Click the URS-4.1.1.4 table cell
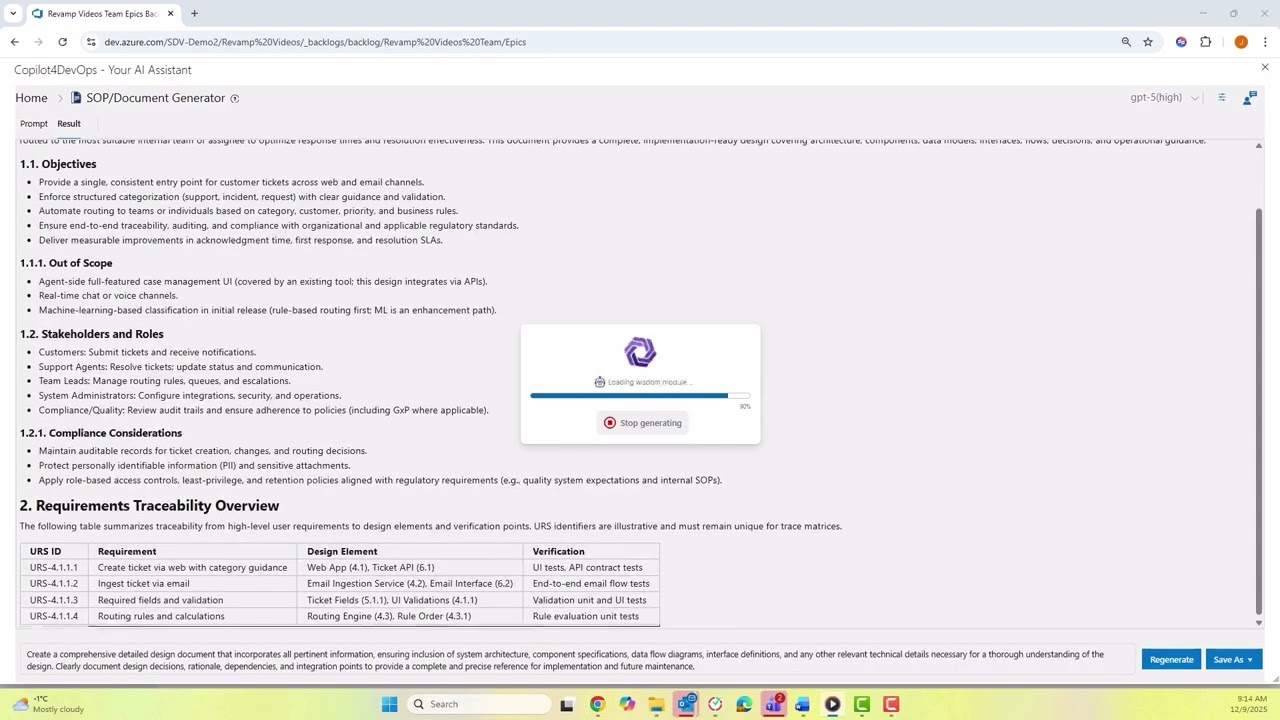The width and height of the screenshot is (1280, 720). tap(54, 616)
